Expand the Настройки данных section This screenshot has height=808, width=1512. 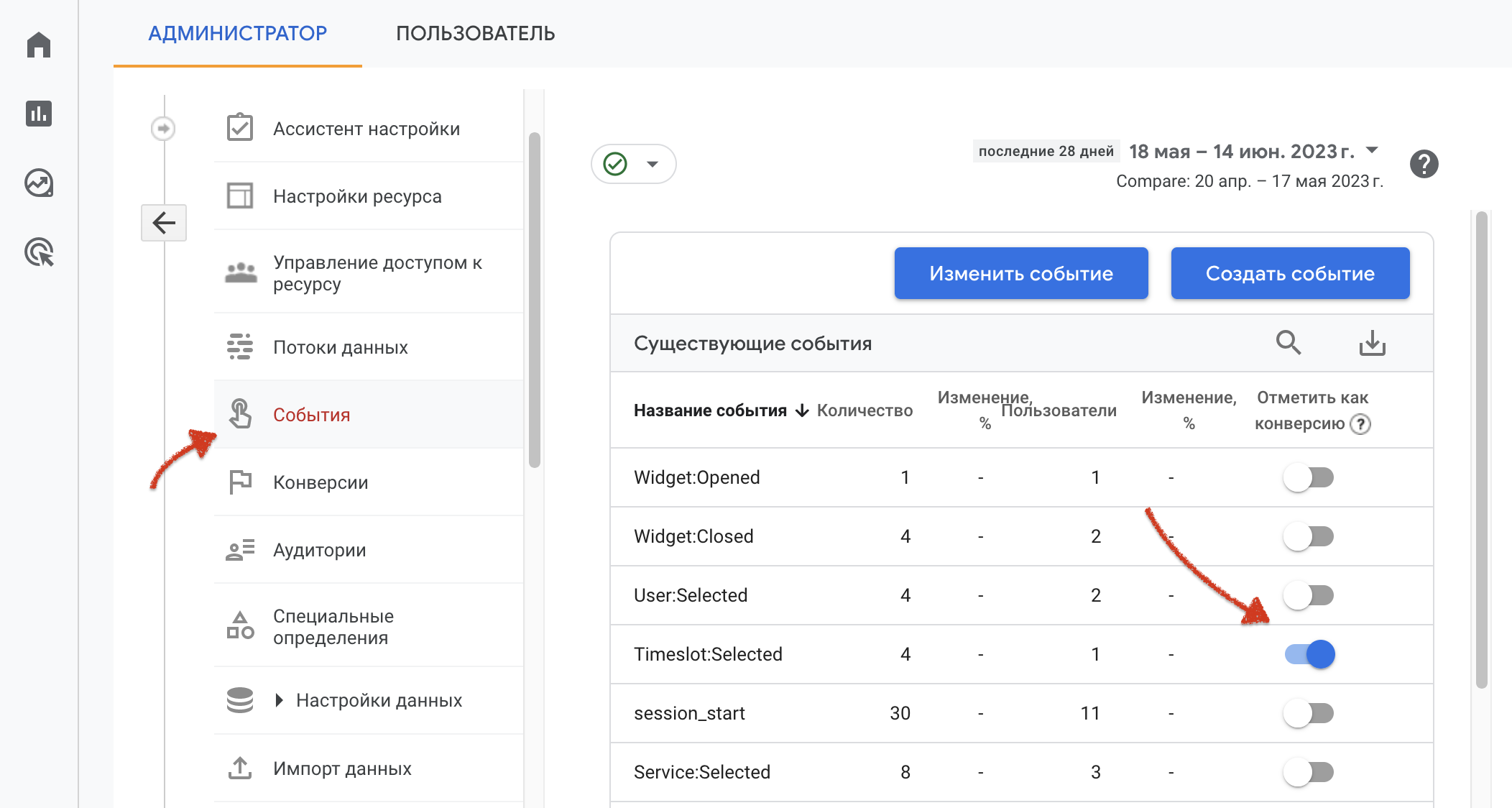[280, 700]
